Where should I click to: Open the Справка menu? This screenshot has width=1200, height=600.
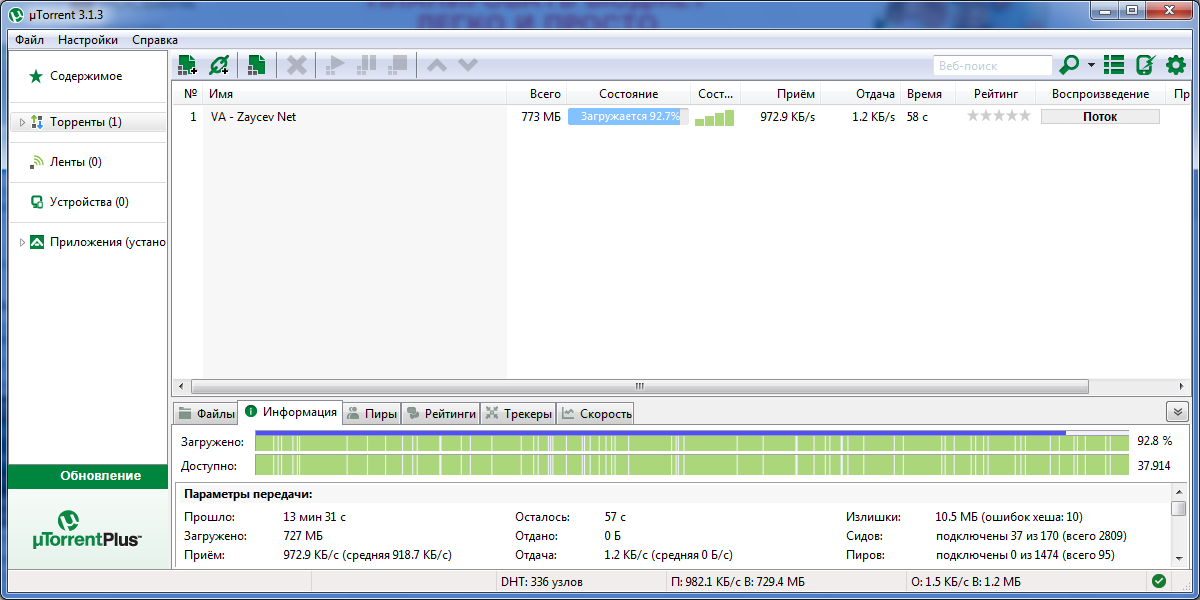155,40
